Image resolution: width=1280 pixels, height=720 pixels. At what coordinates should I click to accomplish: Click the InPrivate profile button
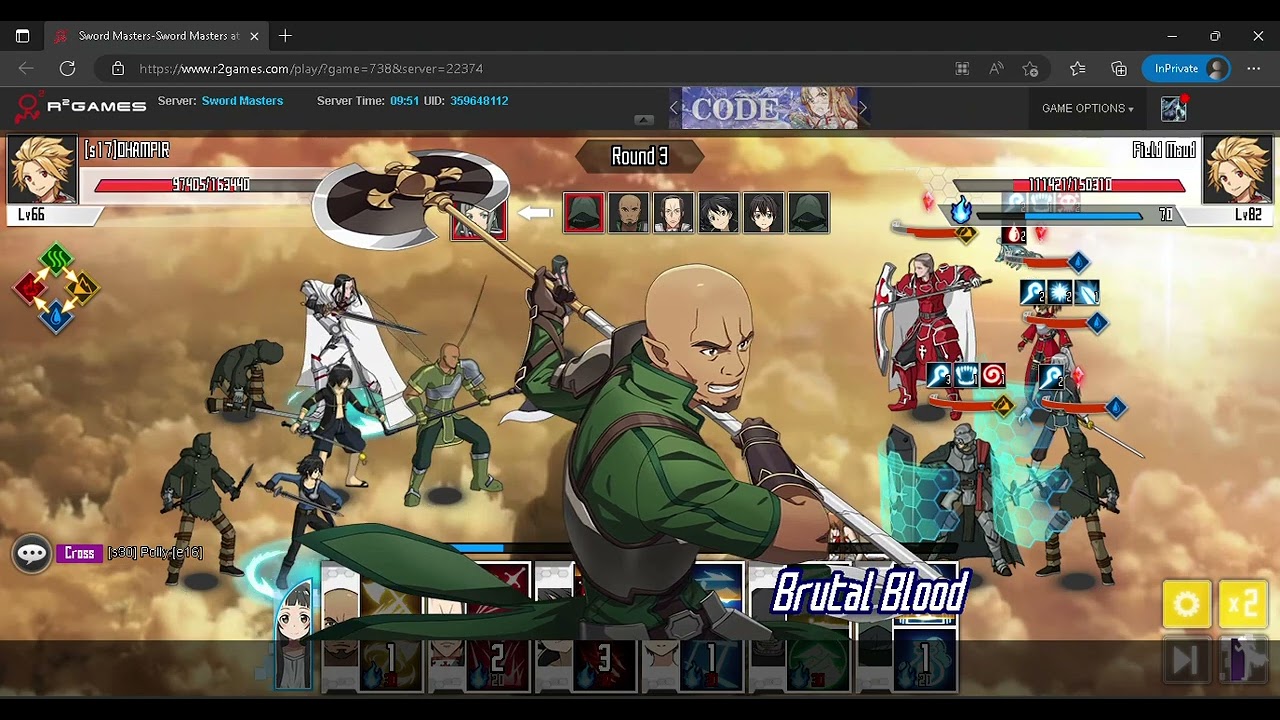[x=1186, y=69]
